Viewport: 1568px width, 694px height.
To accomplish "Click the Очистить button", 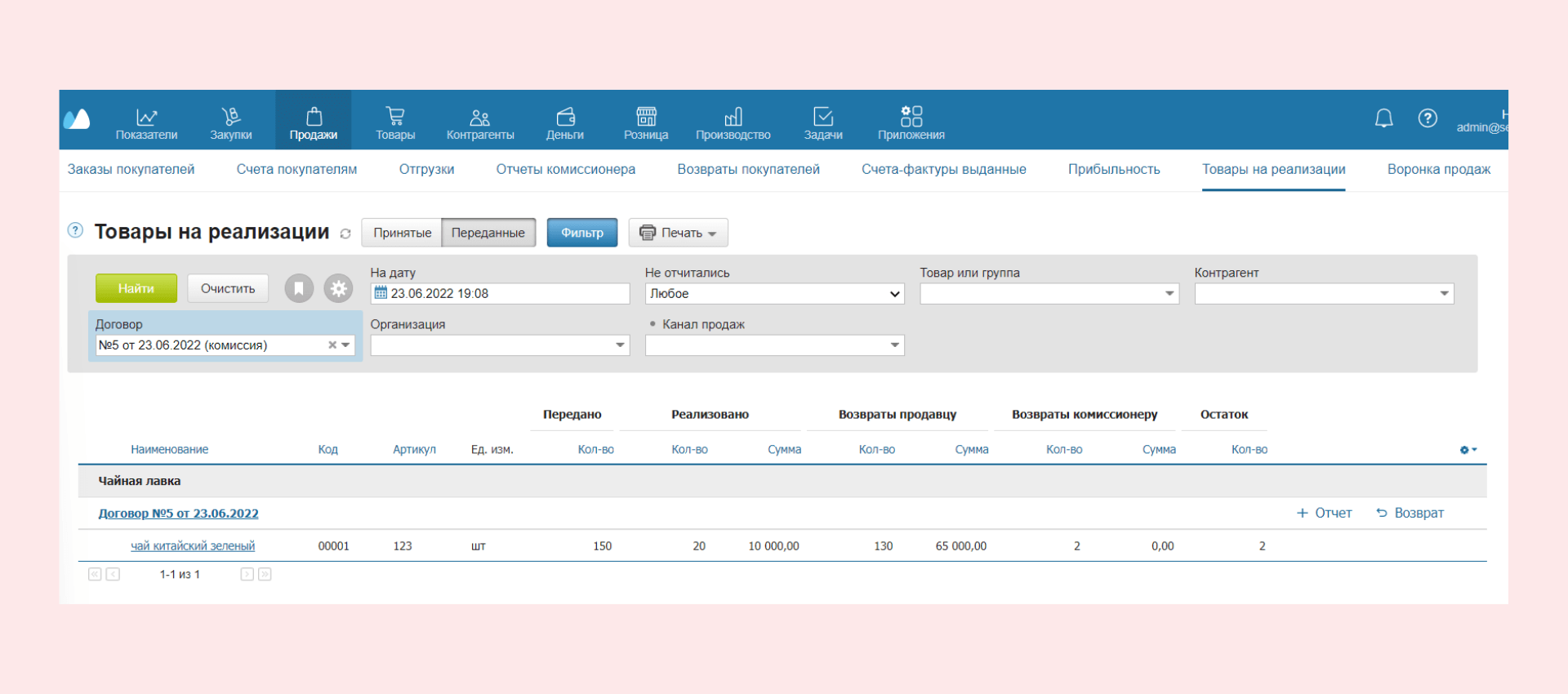I will (228, 288).
